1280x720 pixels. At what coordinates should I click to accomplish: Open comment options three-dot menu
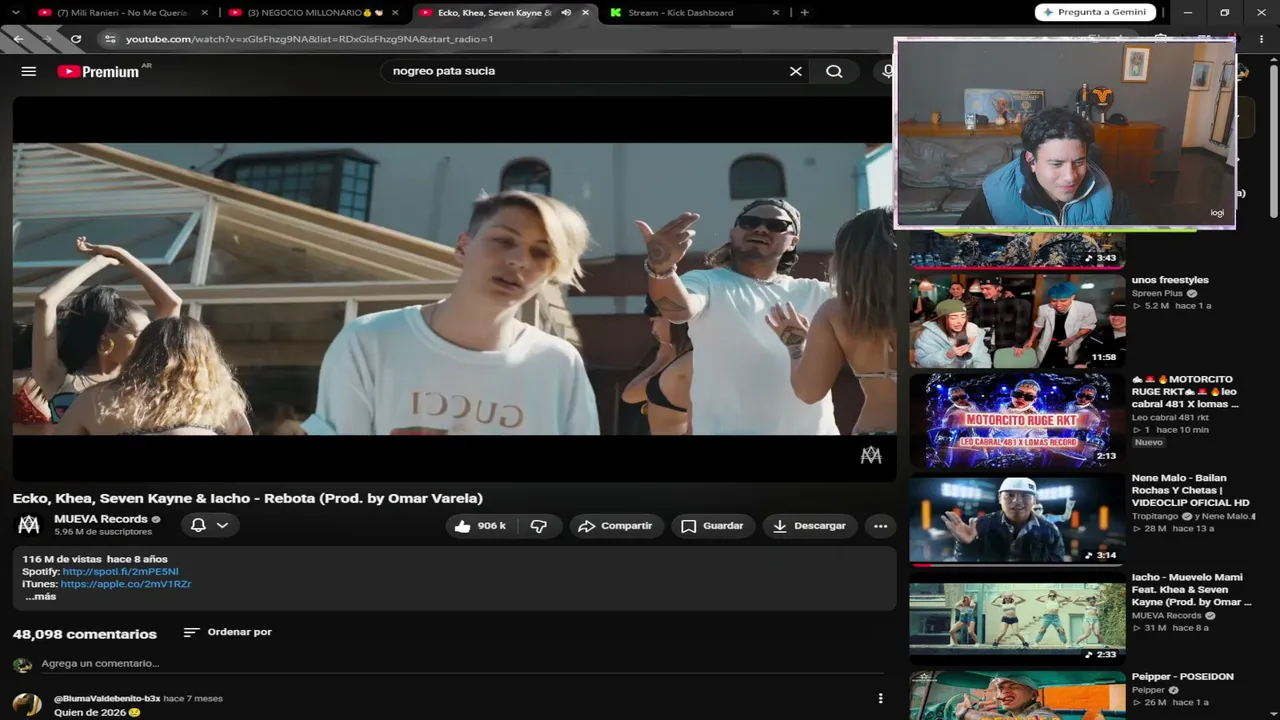(x=880, y=698)
